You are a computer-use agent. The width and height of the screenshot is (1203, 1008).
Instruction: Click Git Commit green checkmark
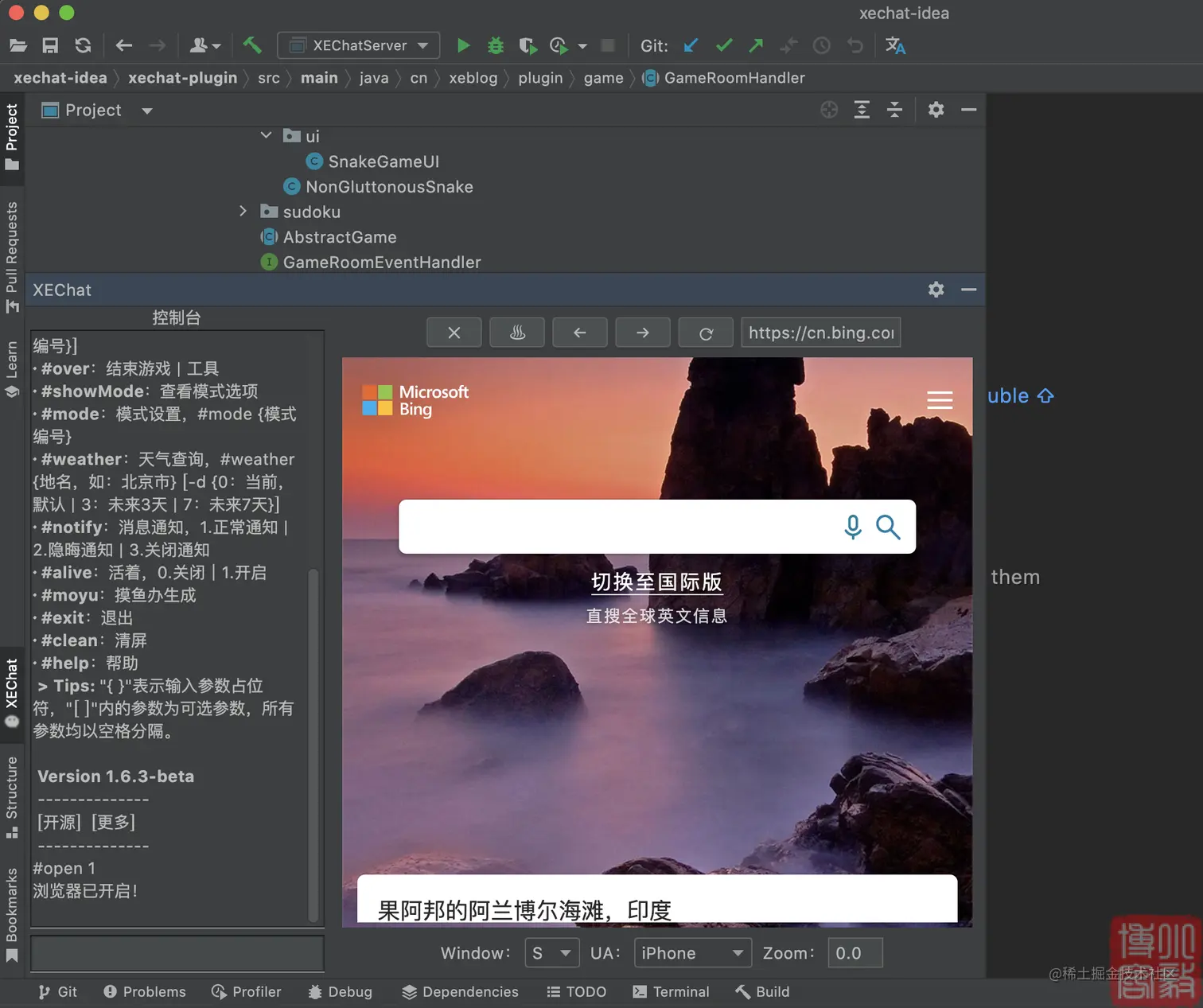(x=724, y=45)
